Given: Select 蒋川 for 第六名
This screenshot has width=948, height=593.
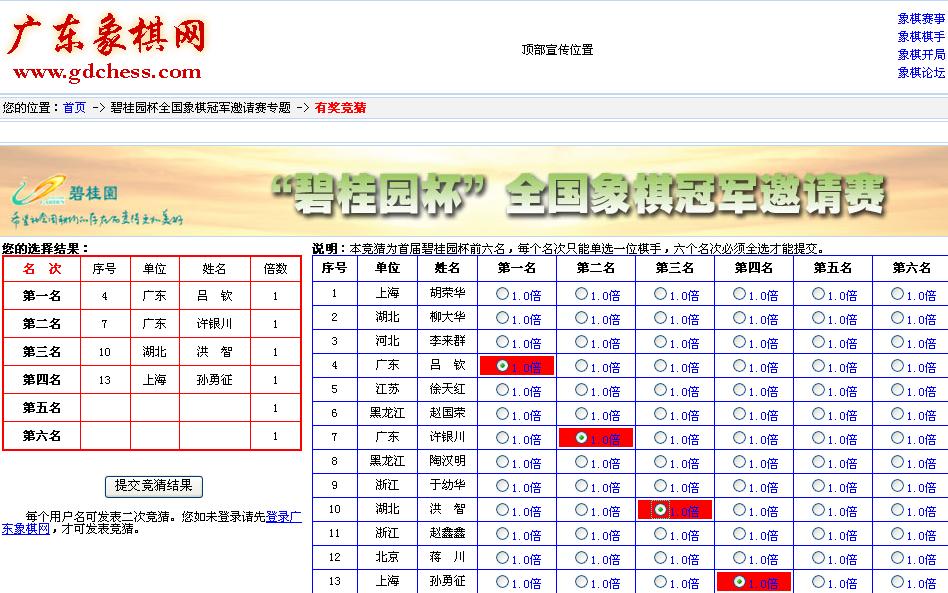Looking at the screenshot, I should pos(897,557).
